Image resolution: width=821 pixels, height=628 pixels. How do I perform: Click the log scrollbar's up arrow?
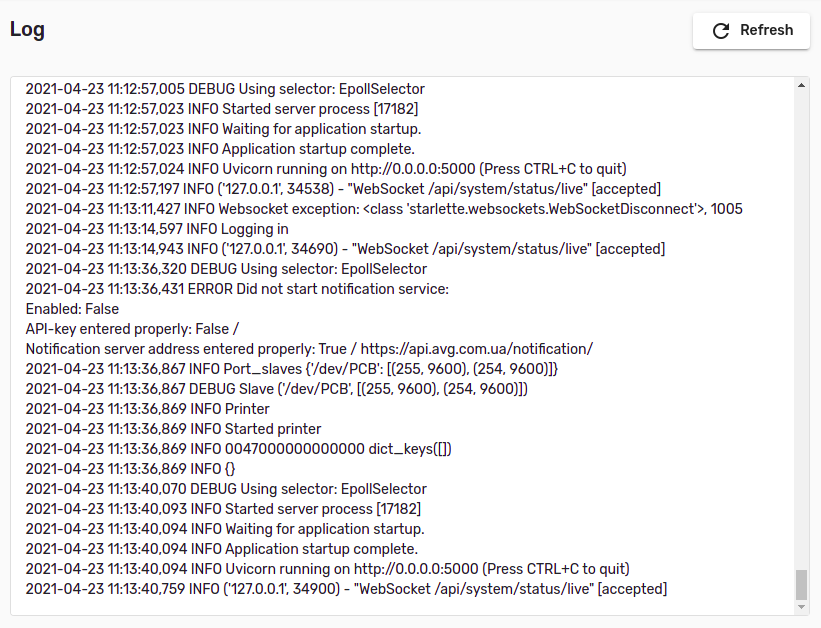(x=801, y=85)
